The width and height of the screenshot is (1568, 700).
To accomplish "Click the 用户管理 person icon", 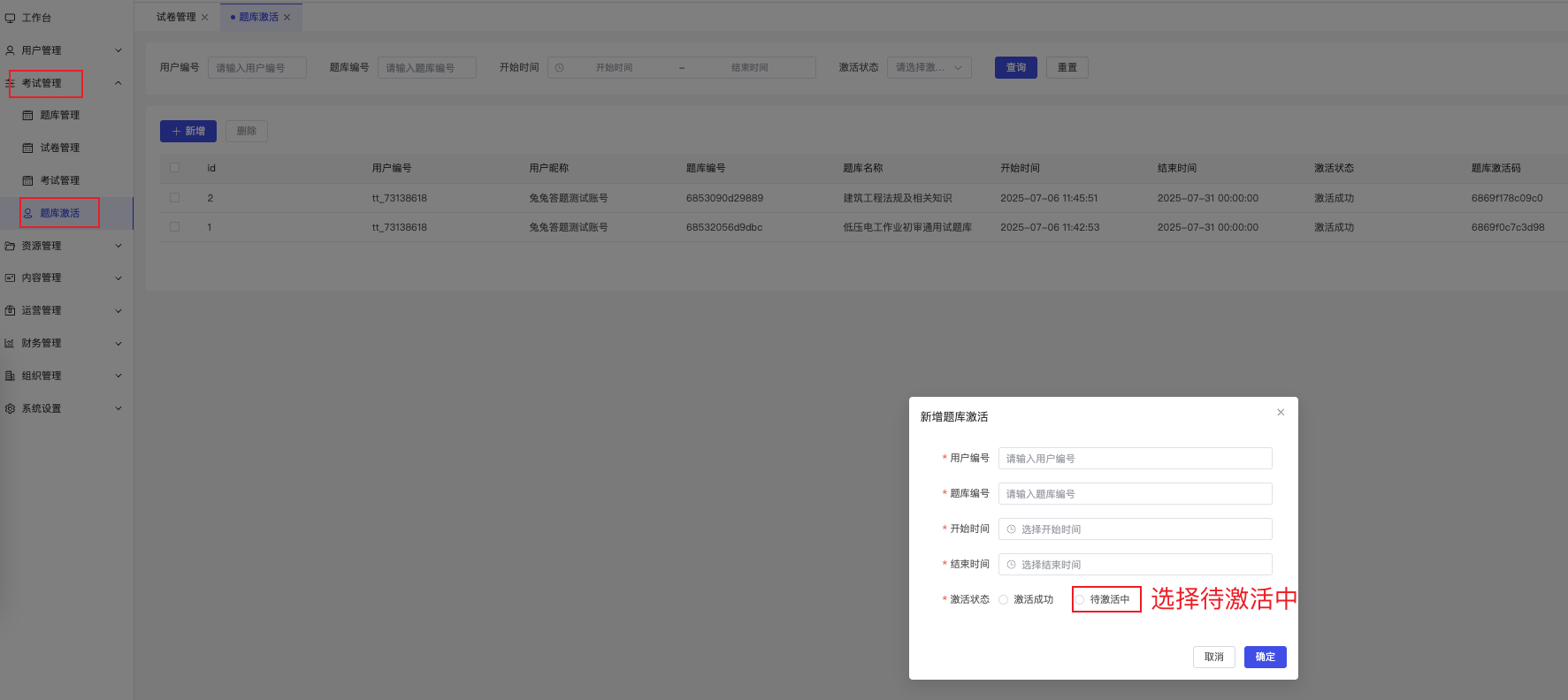I will 10,50.
